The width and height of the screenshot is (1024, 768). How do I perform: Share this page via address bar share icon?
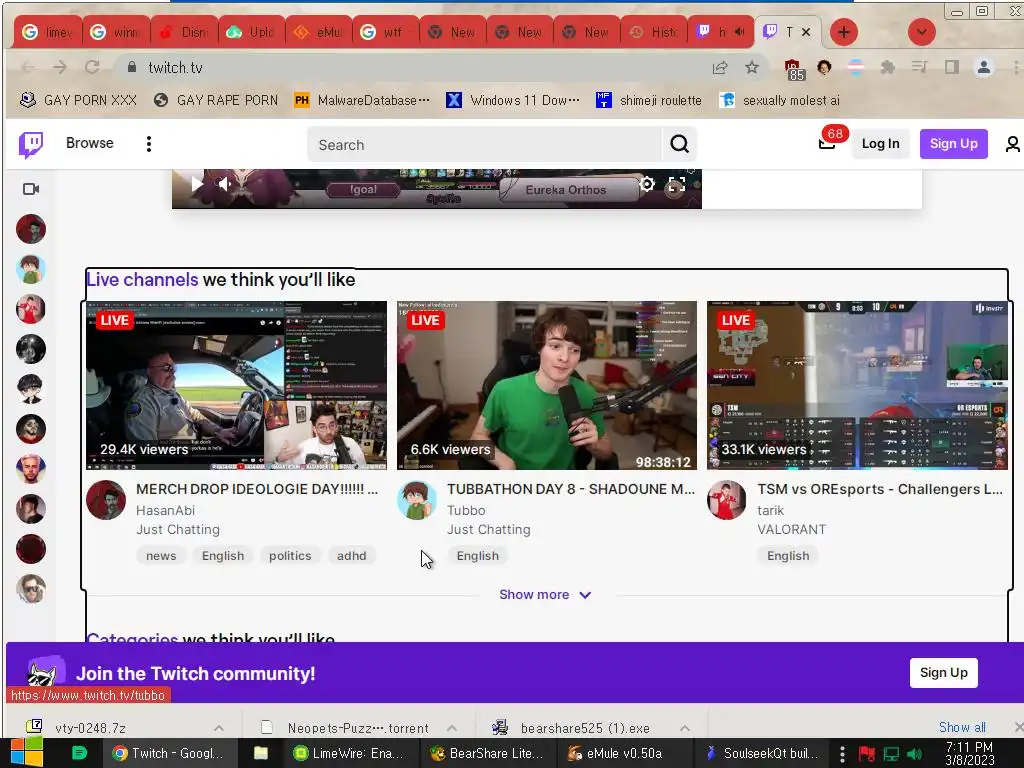720,67
